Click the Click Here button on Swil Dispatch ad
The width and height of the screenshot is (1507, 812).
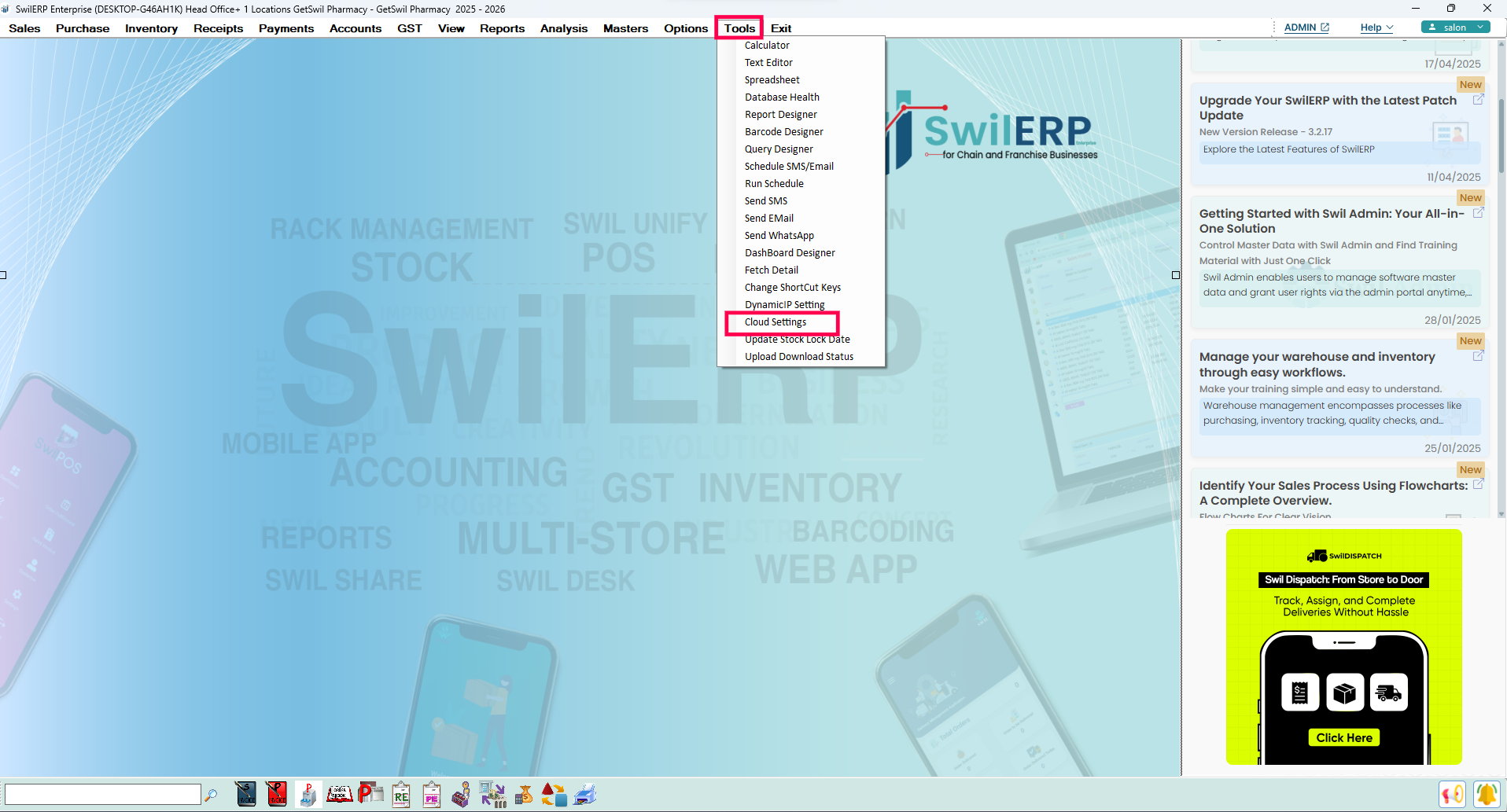coord(1343,737)
